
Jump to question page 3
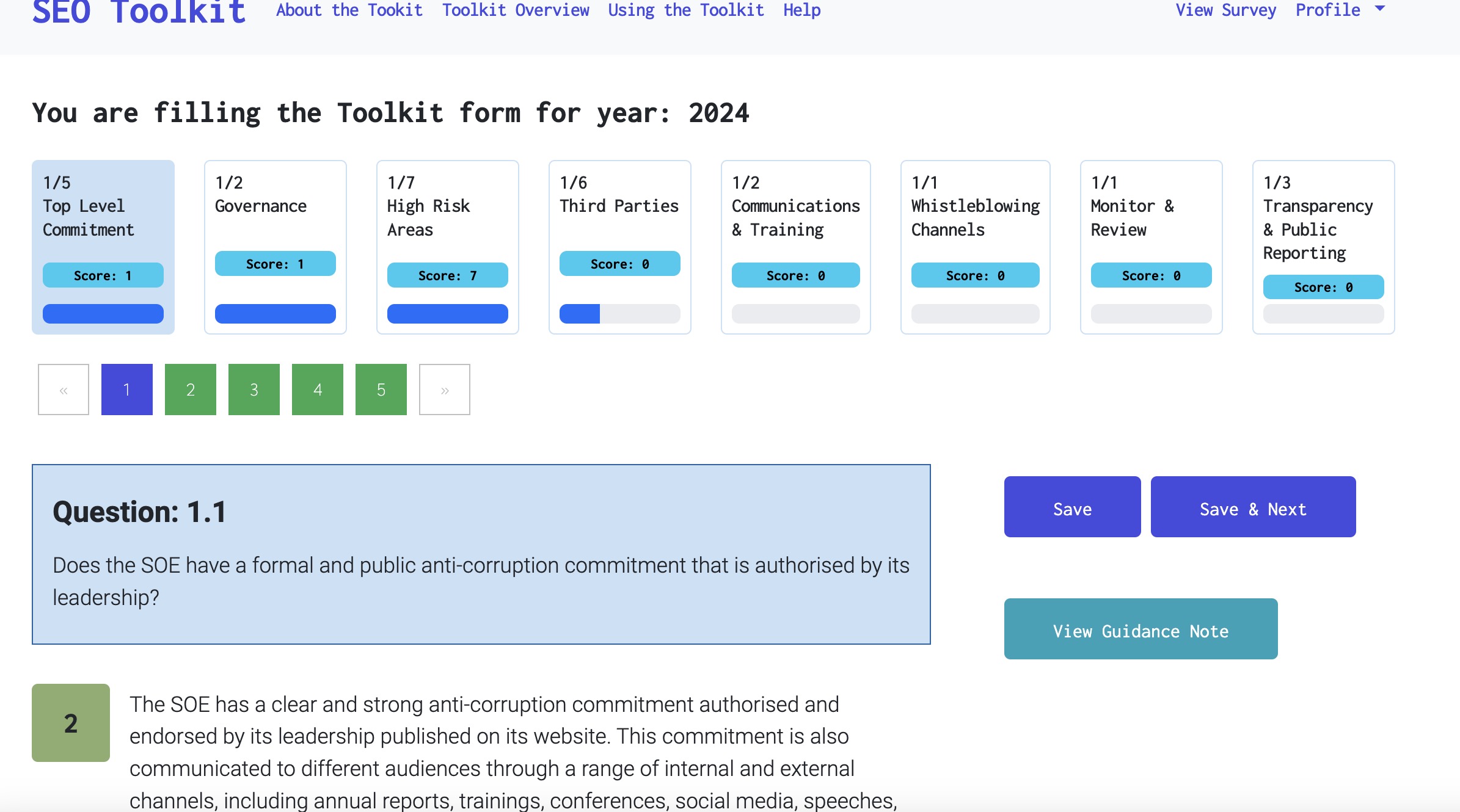pos(254,390)
